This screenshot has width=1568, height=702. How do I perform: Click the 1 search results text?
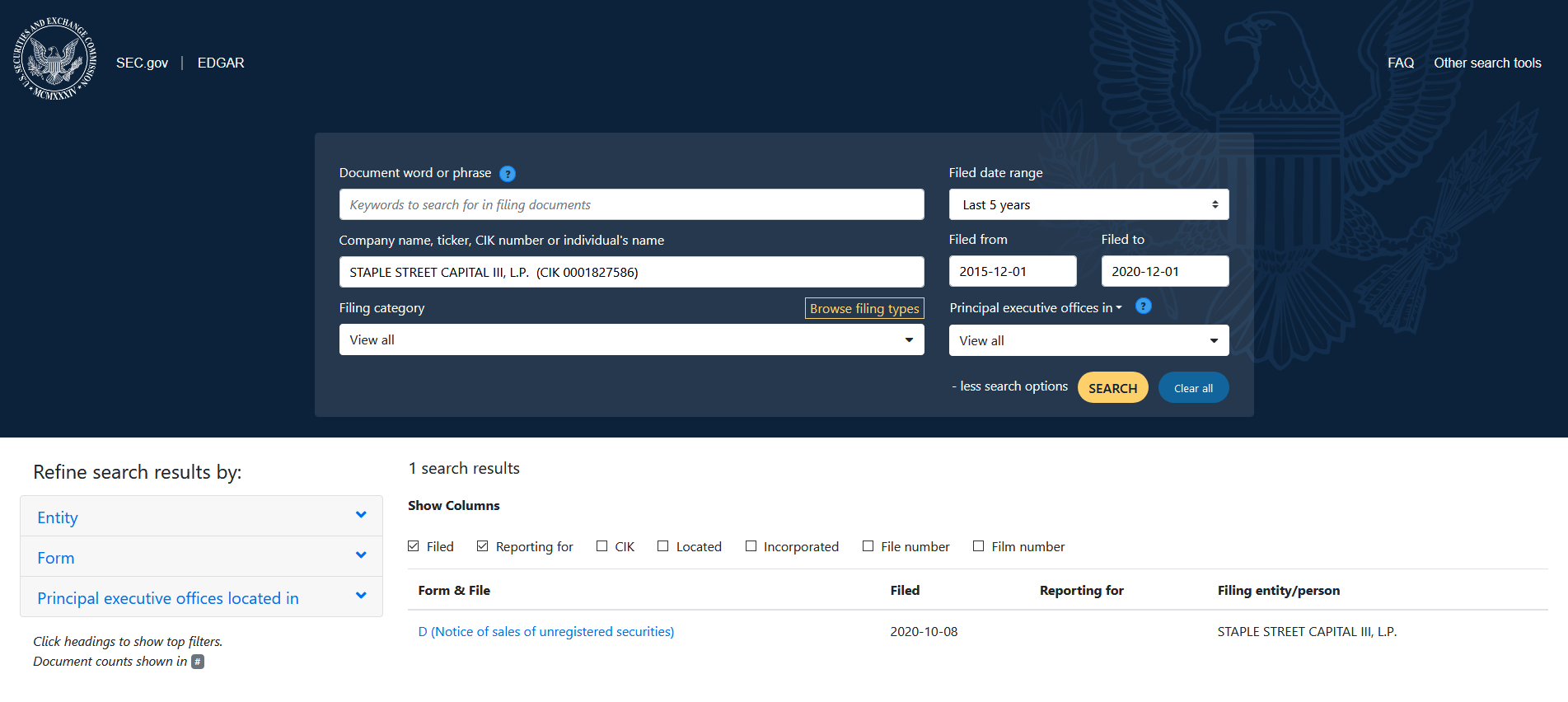(x=464, y=468)
